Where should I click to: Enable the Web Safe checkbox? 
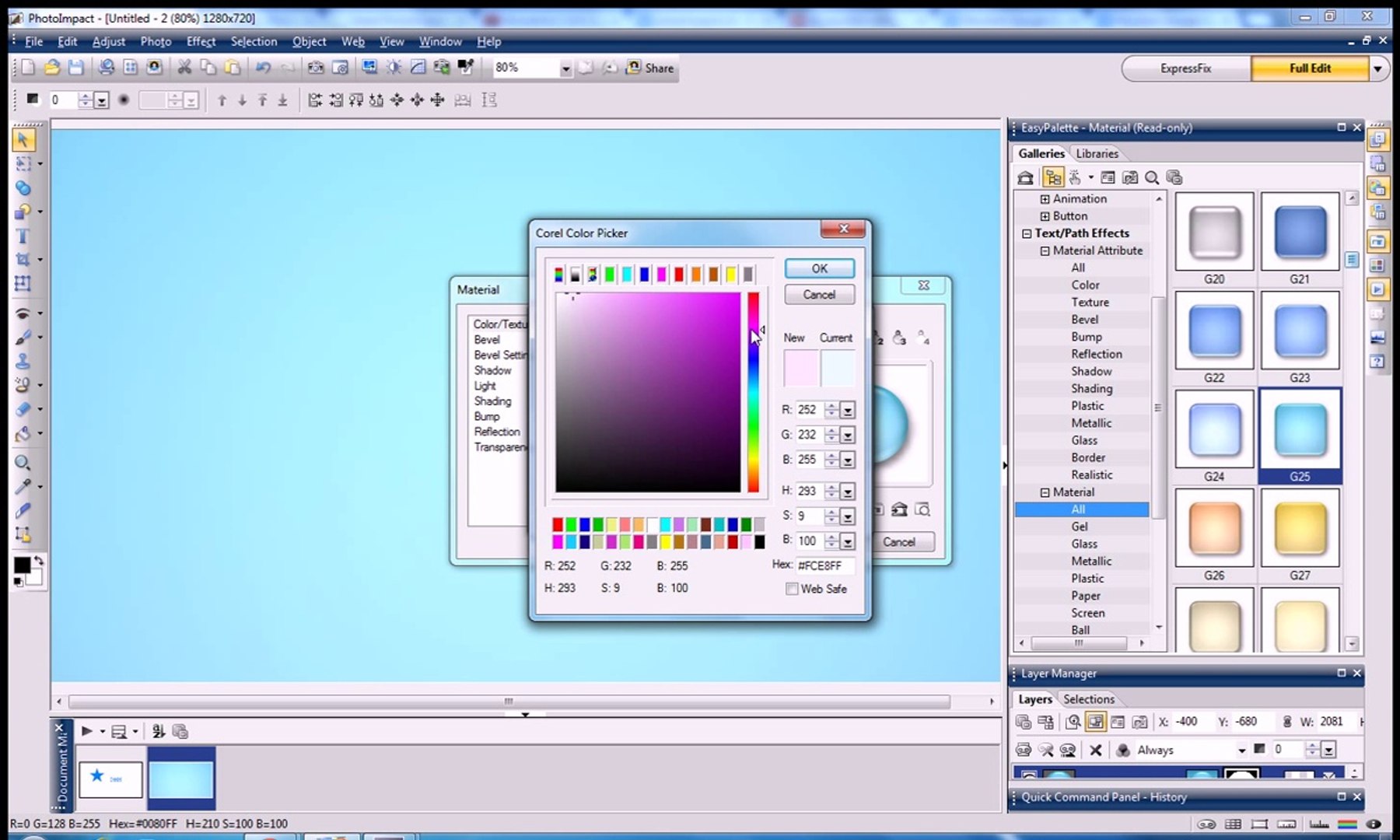(x=792, y=590)
